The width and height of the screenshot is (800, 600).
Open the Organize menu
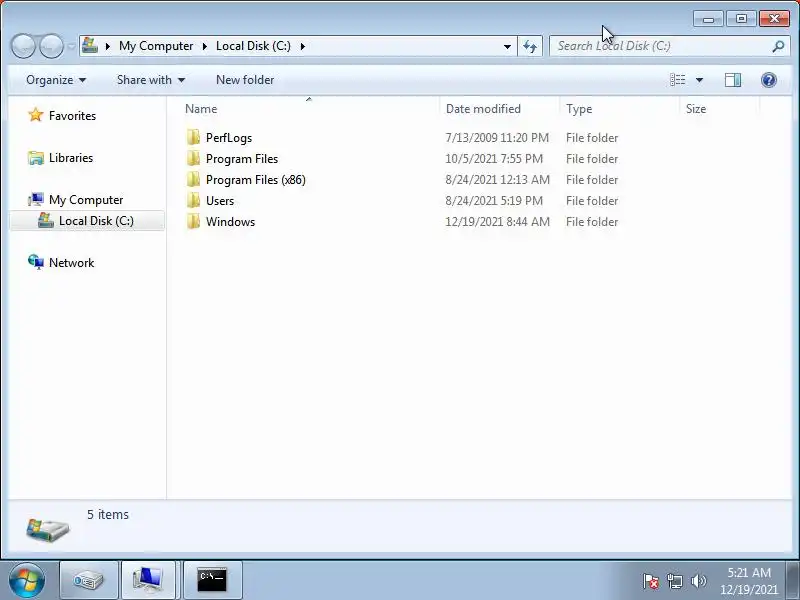tap(56, 80)
